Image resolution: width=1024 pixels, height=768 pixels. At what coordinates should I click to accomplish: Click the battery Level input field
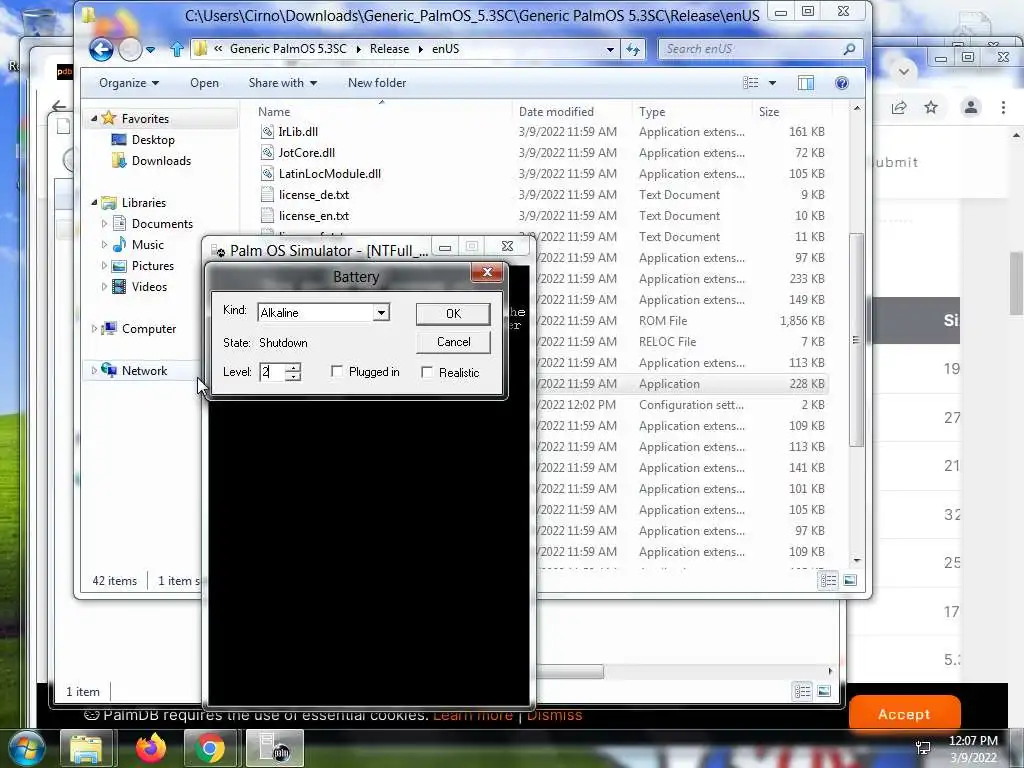(272, 372)
